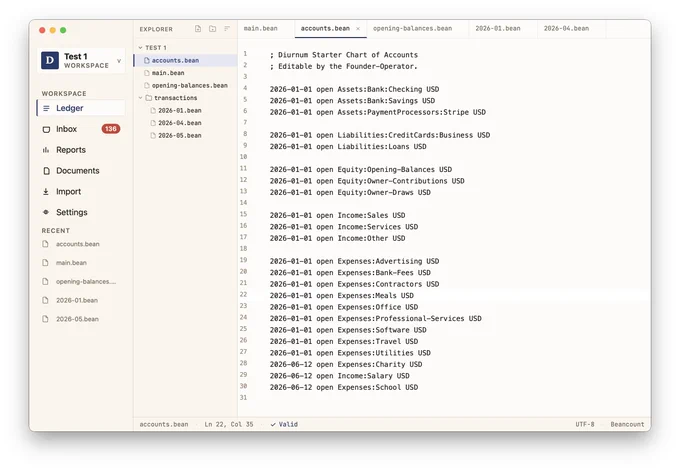Click the checkmark icon next to Valid
This screenshot has height=470, width=680.
click(273, 424)
